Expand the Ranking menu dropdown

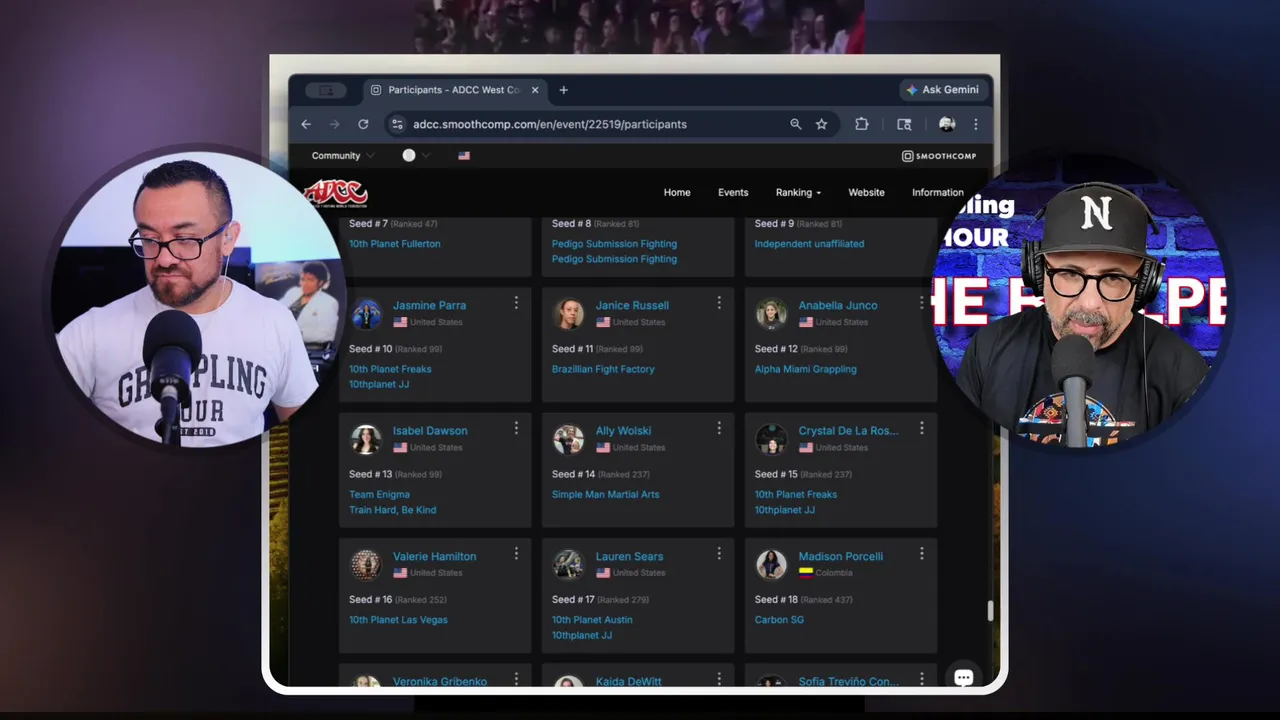pyautogui.click(x=798, y=193)
